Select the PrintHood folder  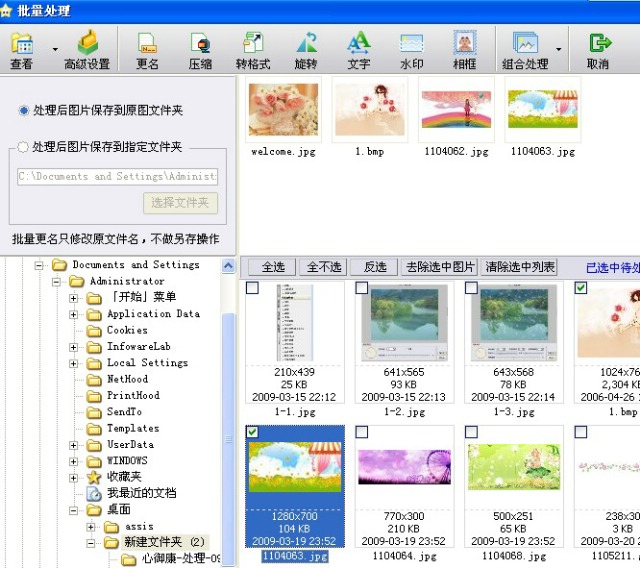click(x=133, y=395)
